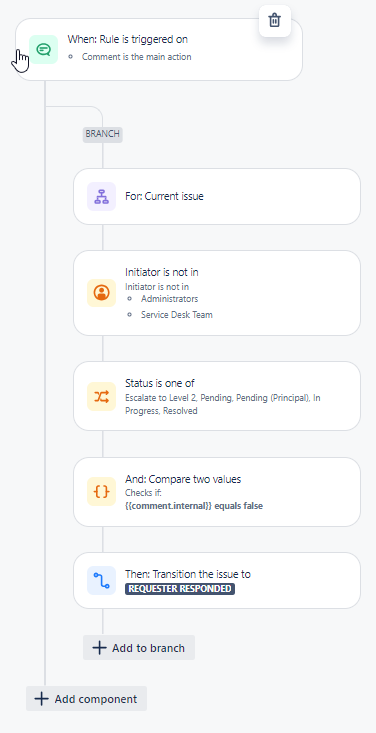This screenshot has width=376, height=733.
Task: Click plus icon next to Add to branch
Action: point(99,648)
